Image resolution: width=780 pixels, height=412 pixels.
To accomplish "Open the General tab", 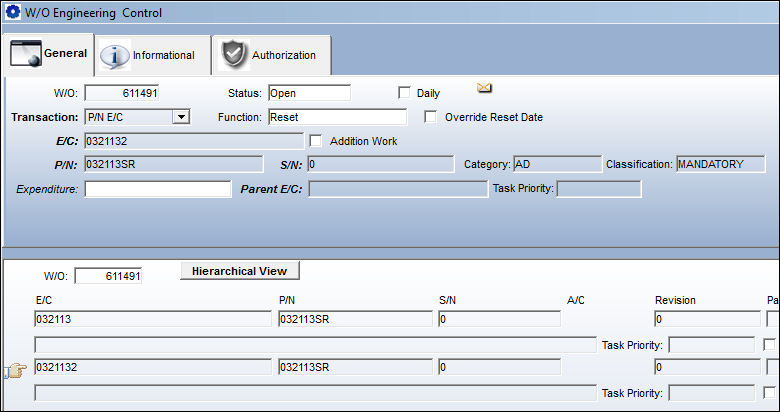I will (x=49, y=54).
